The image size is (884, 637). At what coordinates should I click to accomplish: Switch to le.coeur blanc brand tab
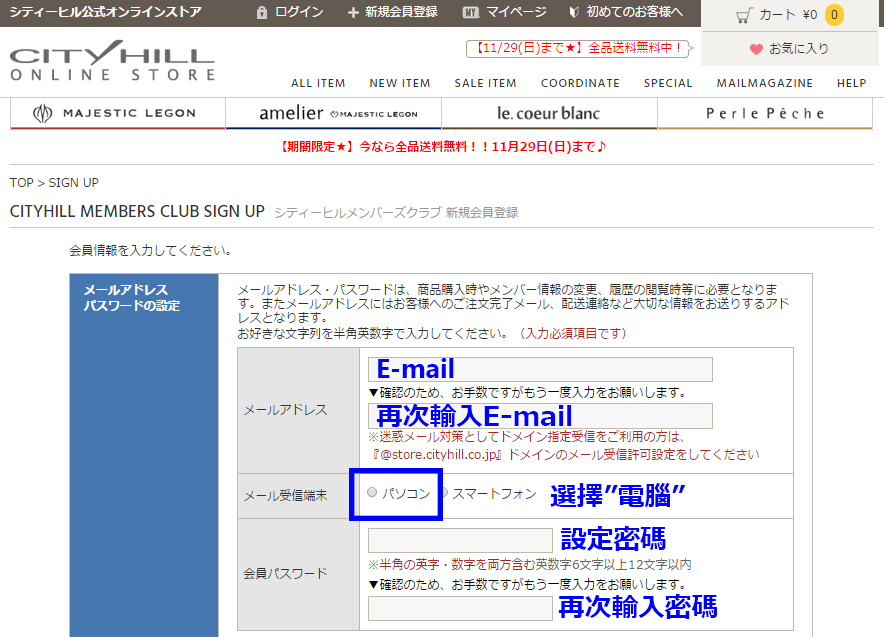549,113
